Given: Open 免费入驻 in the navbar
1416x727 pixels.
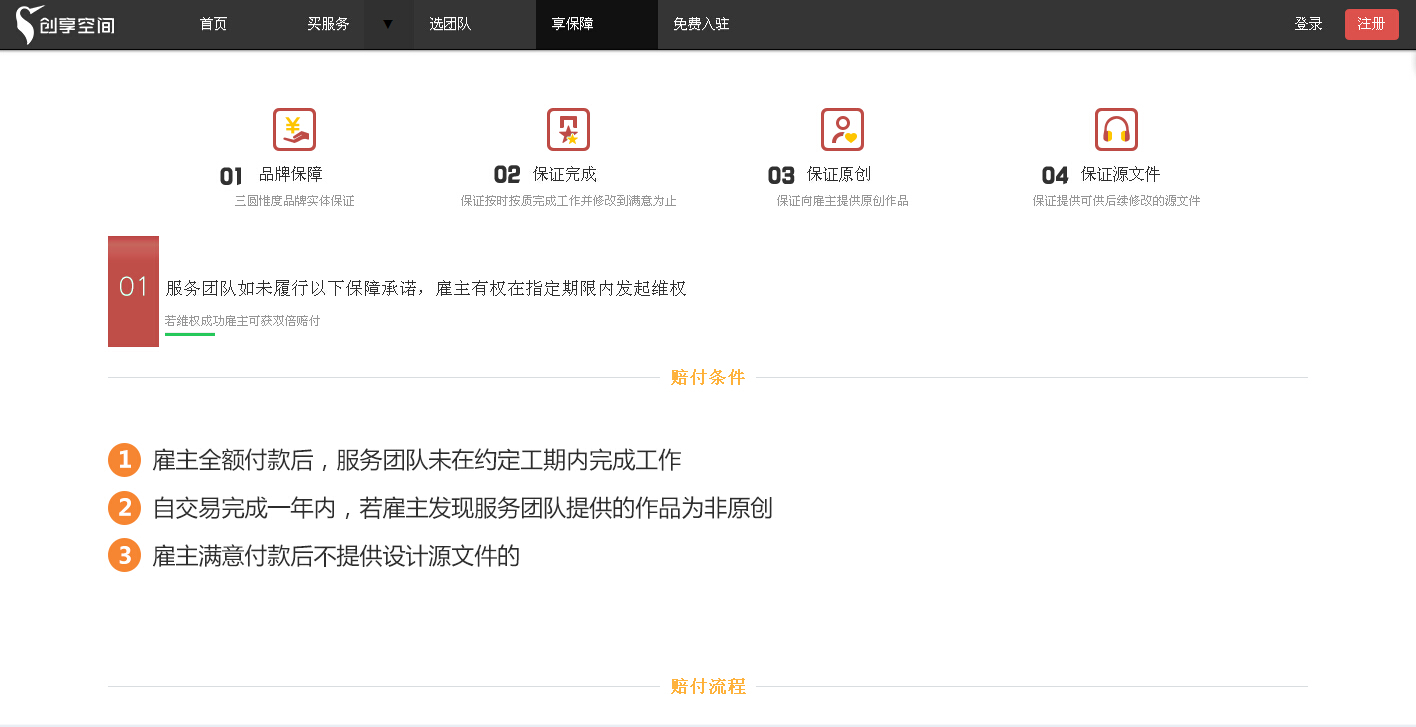Looking at the screenshot, I should [701, 24].
